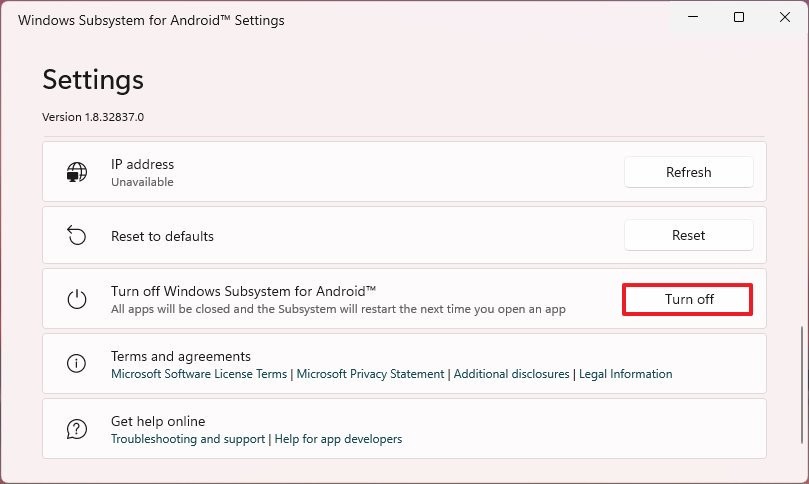Open Help for app developers link
The width and height of the screenshot is (809, 484).
coord(338,439)
